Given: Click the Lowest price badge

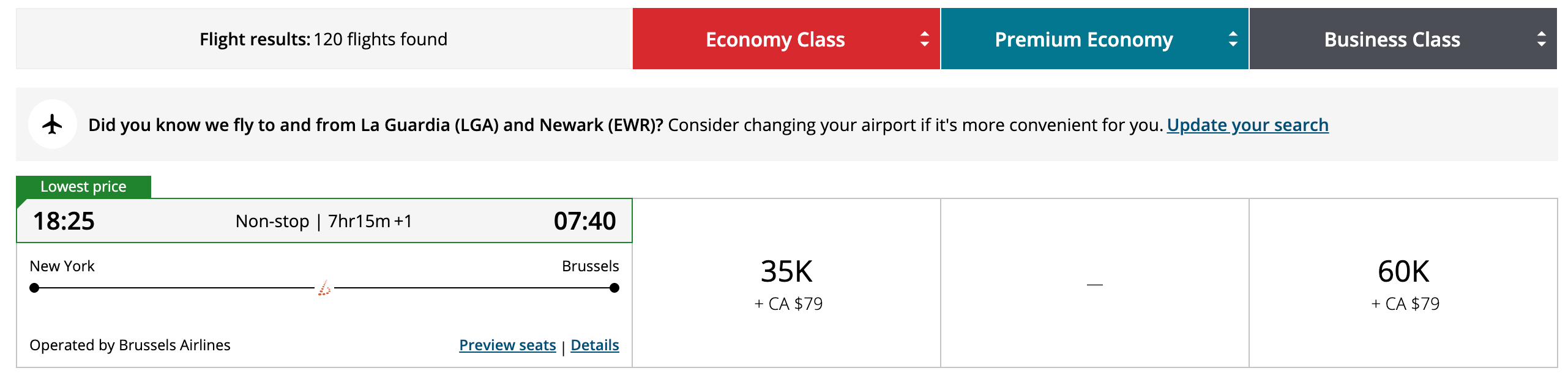Looking at the screenshot, I should tap(83, 186).
